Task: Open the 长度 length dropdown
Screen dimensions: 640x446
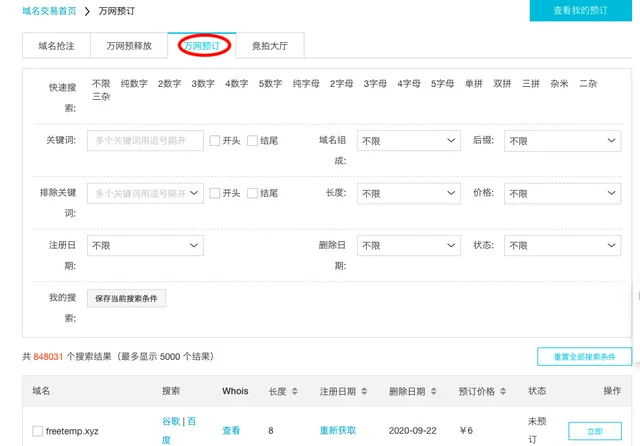Action: tap(409, 193)
